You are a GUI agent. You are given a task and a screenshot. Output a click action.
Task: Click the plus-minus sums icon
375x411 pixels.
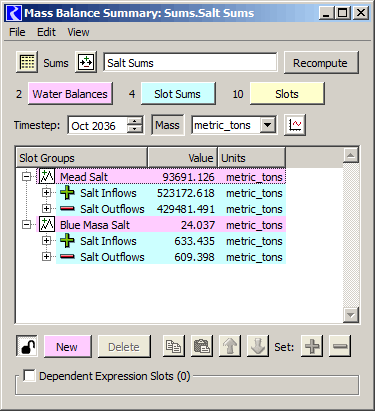[86, 62]
